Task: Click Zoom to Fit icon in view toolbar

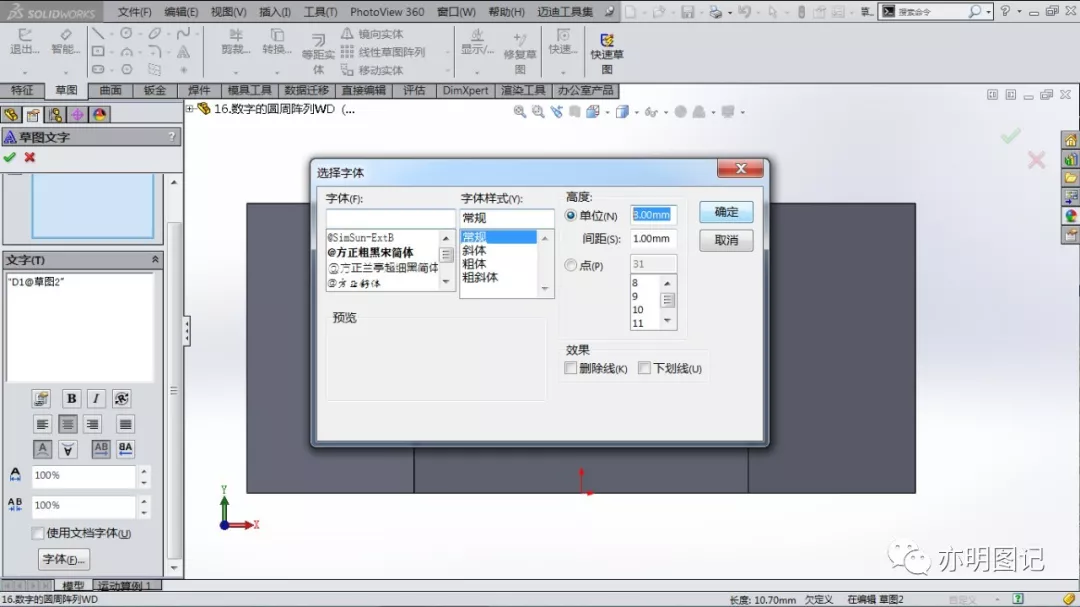Action: click(520, 112)
